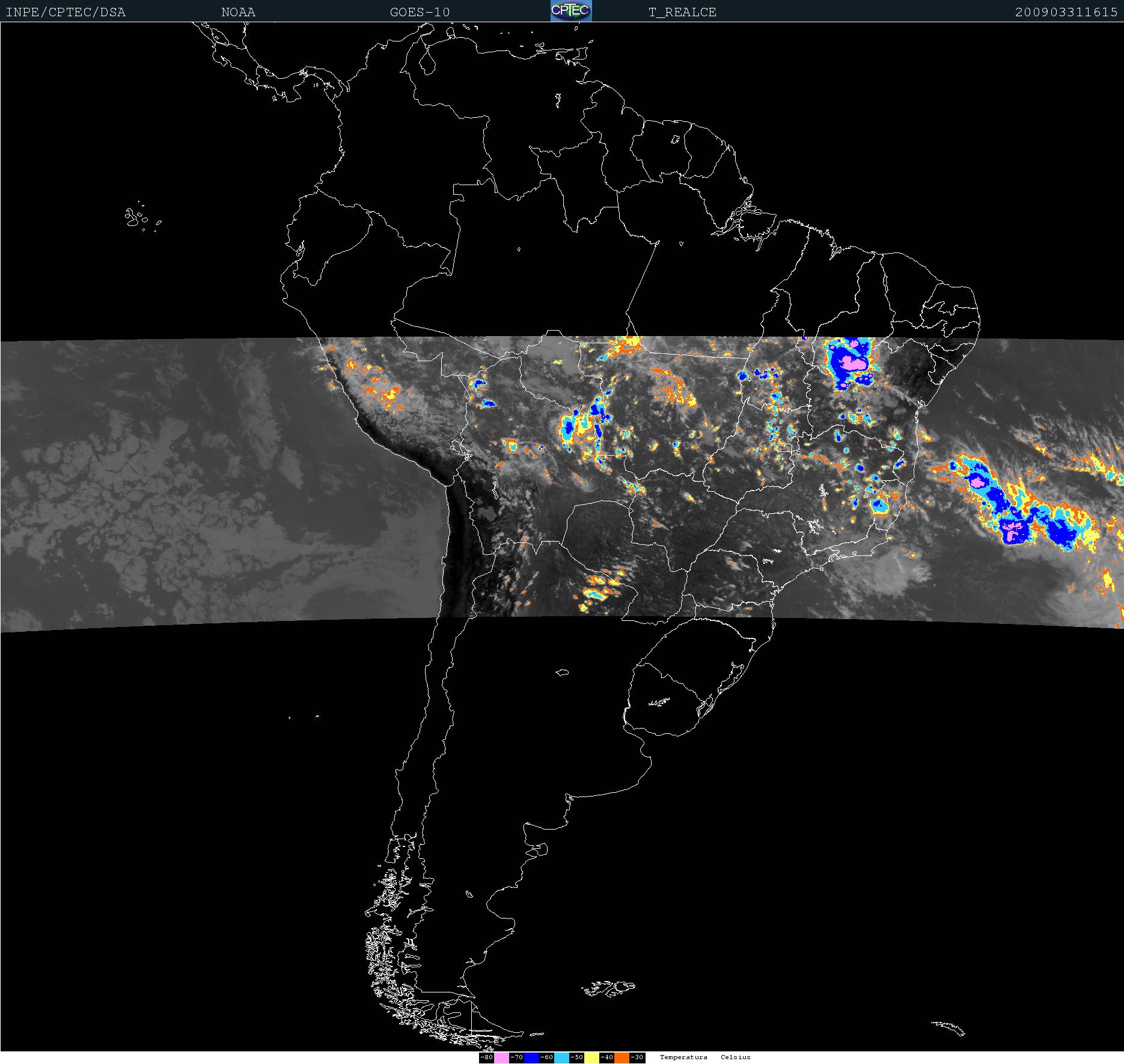Viewport: 1124px width, 1064px height.
Task: Click the Celsius unit label
Action: tap(735, 1057)
